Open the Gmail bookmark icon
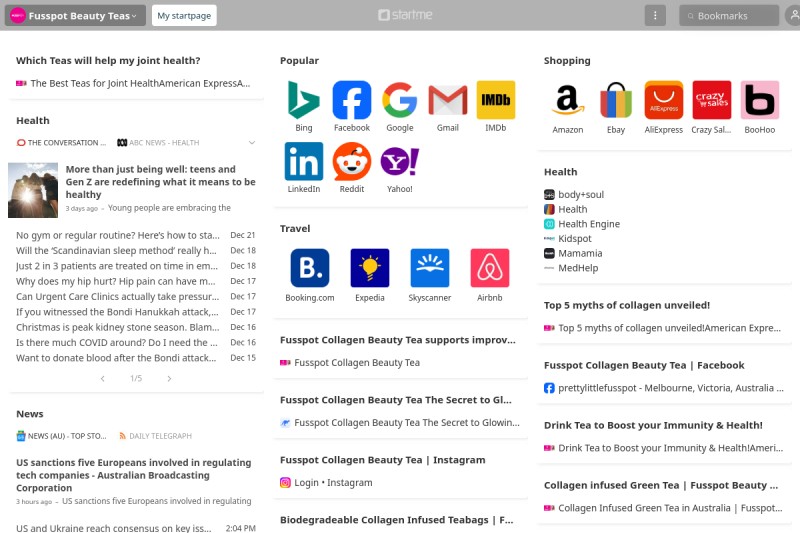 [447, 100]
